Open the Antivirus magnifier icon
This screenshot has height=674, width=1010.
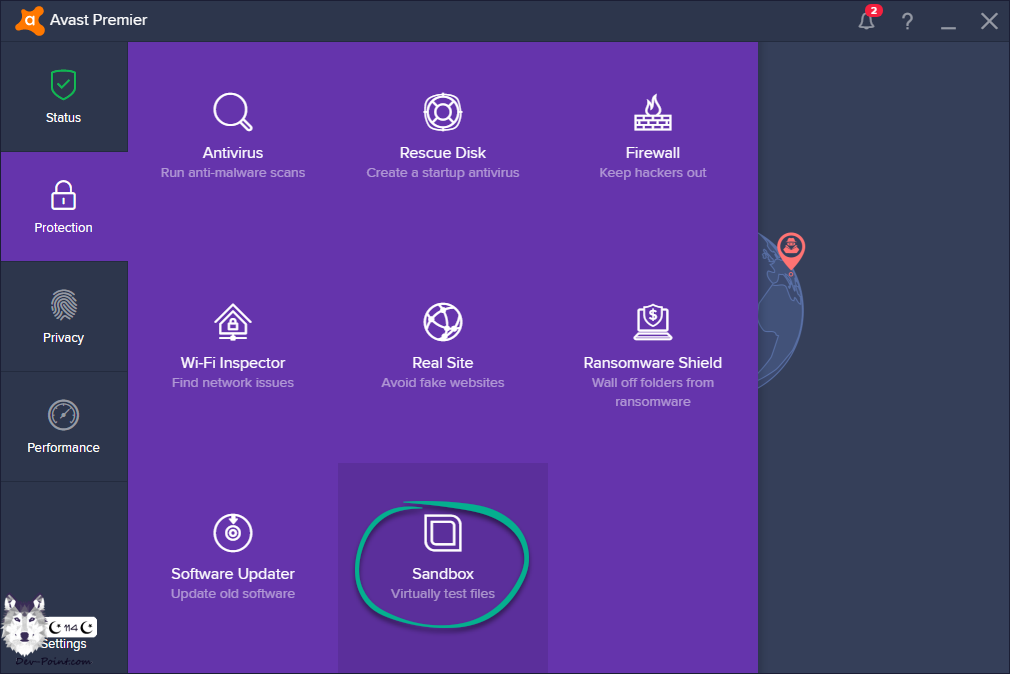click(x=232, y=112)
